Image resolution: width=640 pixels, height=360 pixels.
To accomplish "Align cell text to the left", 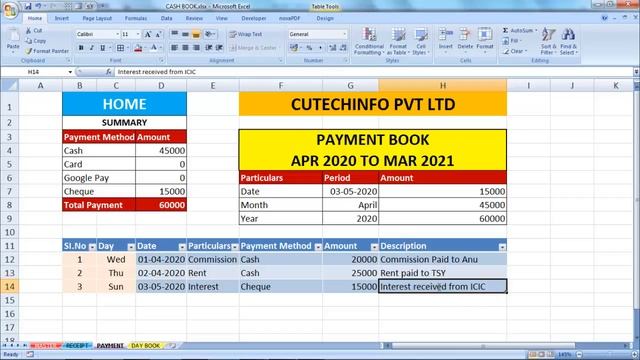I will click(x=174, y=48).
